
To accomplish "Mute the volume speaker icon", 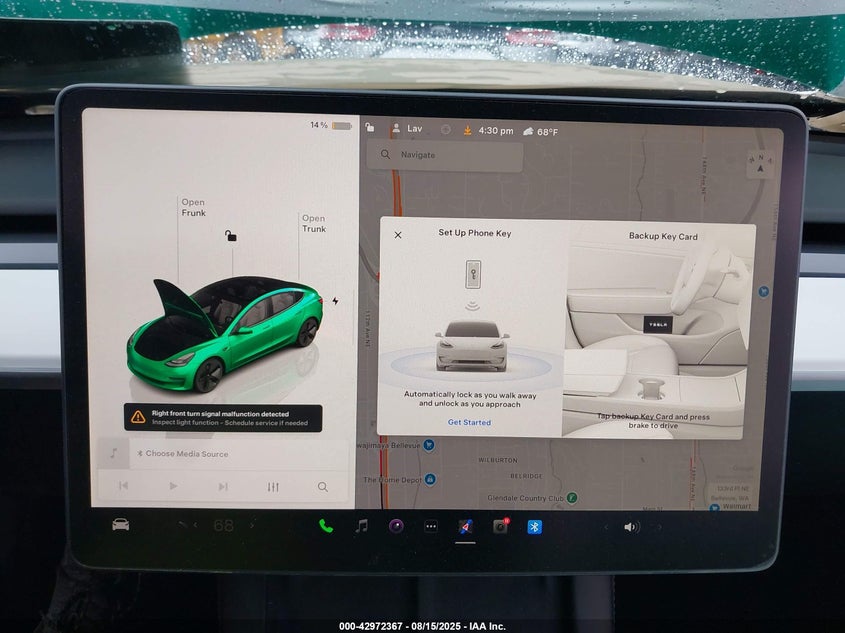I will click(x=631, y=527).
